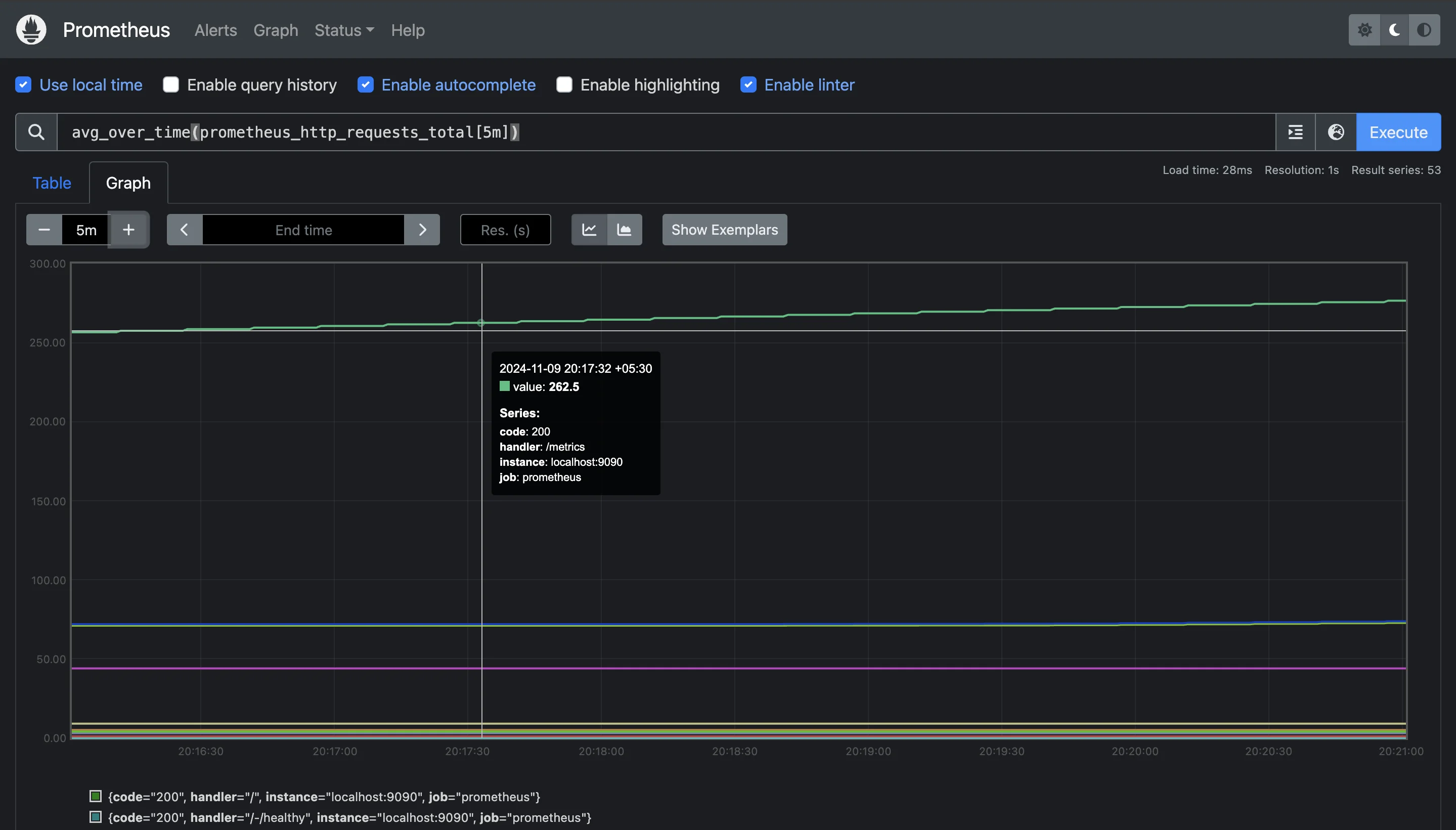Open the Alerts page

[215, 30]
